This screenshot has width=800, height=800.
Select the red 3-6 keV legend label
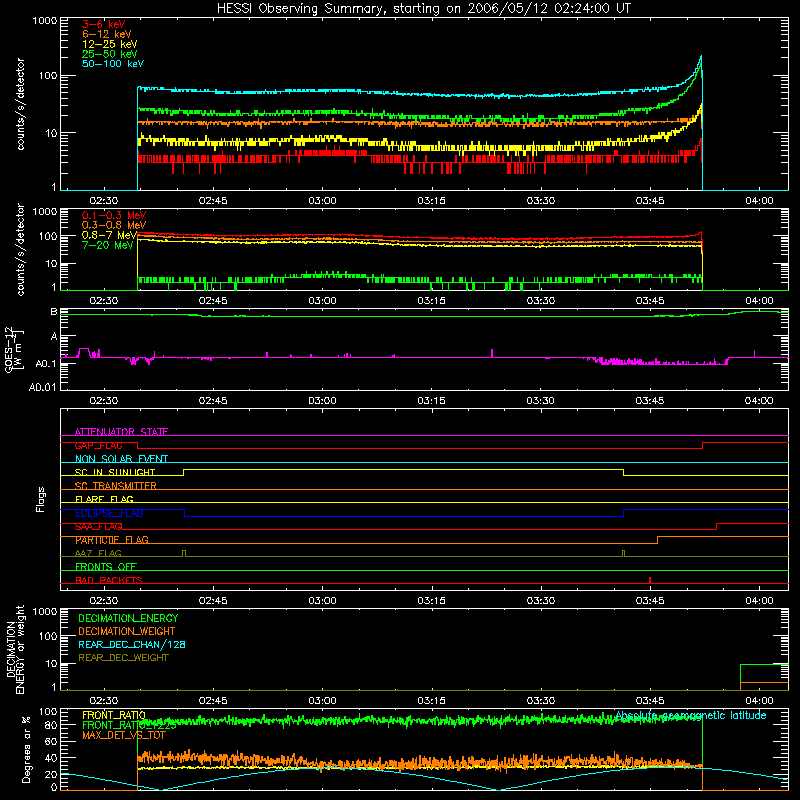103,24
